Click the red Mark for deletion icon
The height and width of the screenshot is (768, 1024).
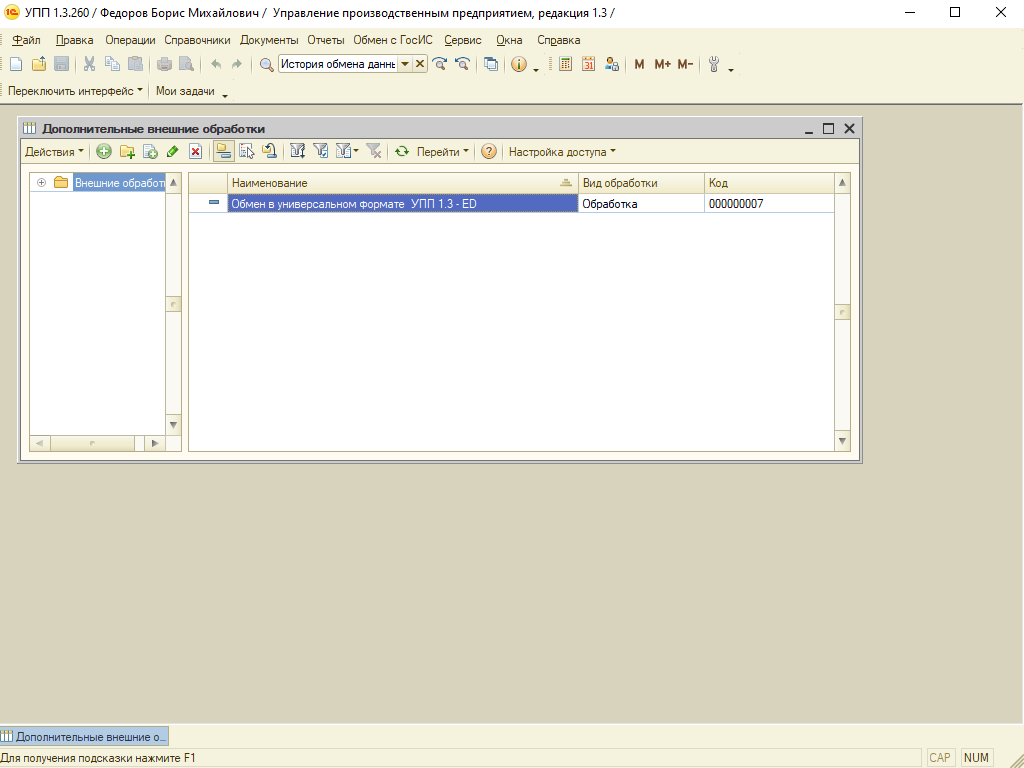click(x=196, y=152)
